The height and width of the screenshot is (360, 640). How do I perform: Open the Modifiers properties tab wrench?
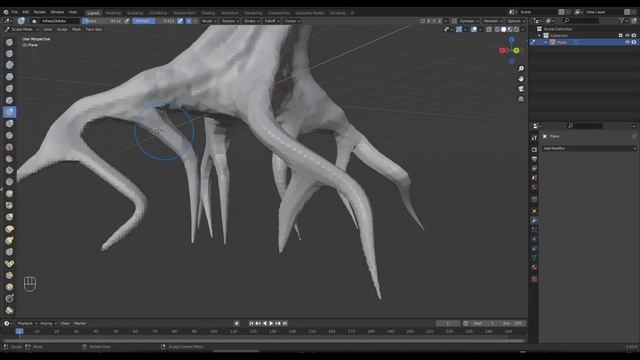534,220
